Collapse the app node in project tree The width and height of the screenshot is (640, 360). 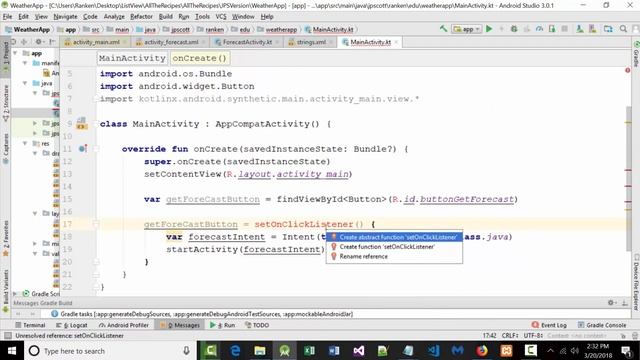(16, 53)
